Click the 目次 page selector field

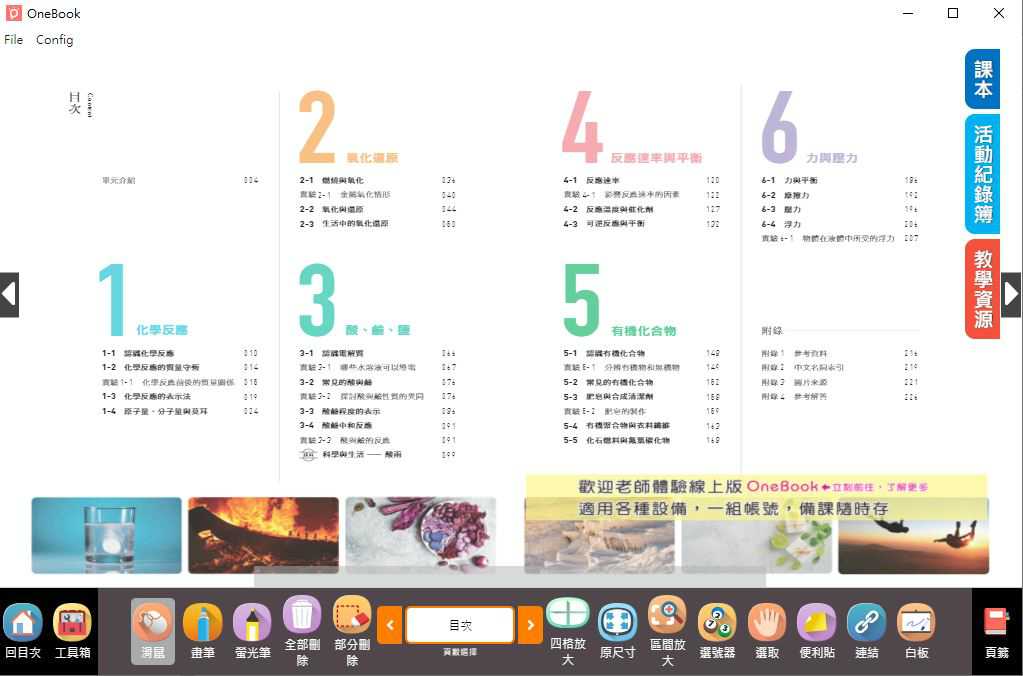pos(460,625)
